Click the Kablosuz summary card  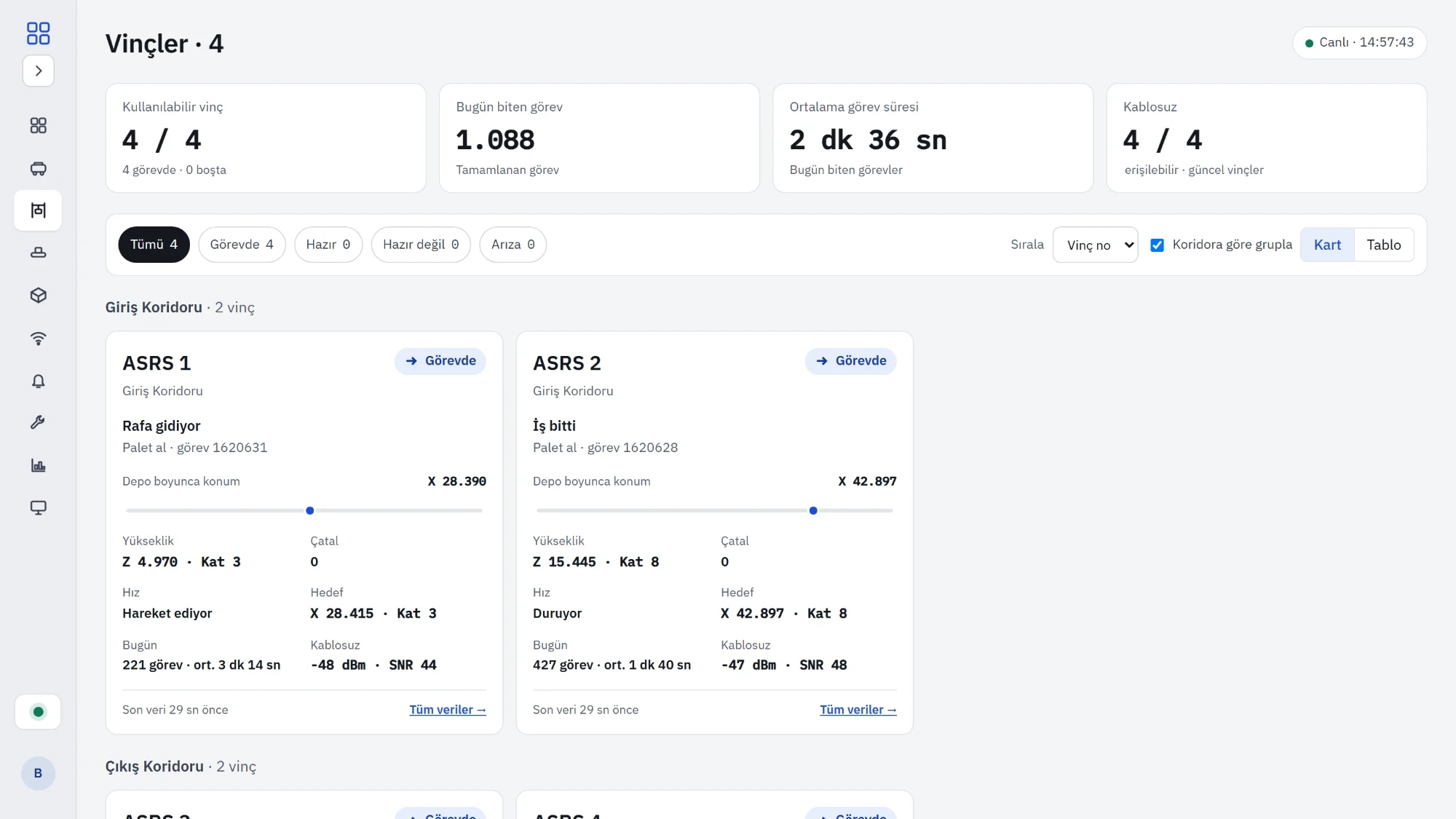pos(1267,138)
